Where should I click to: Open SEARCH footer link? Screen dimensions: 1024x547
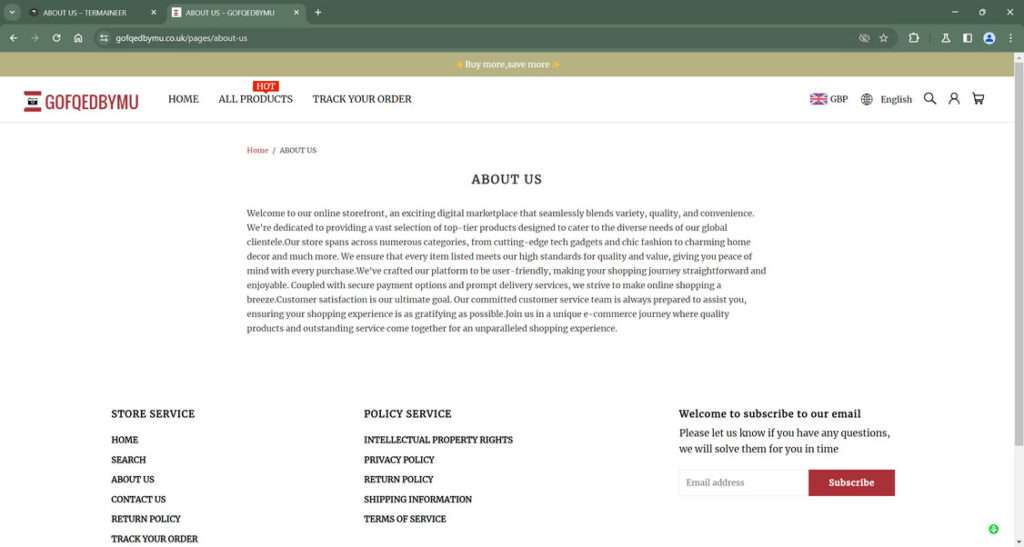point(129,460)
